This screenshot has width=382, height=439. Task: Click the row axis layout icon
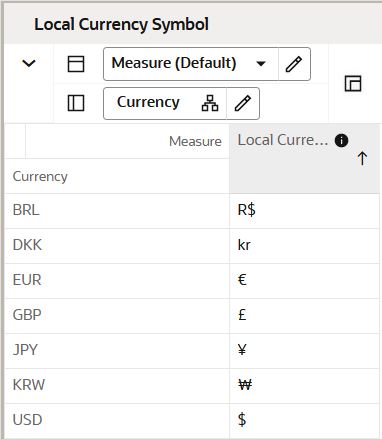tap(76, 103)
